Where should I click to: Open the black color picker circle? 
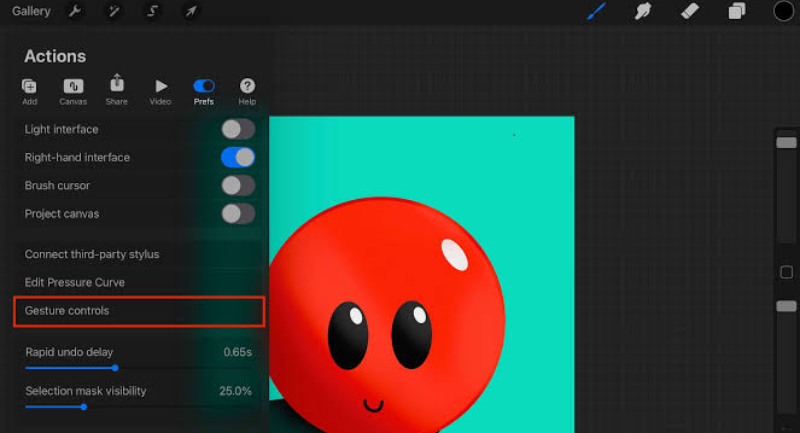[783, 12]
